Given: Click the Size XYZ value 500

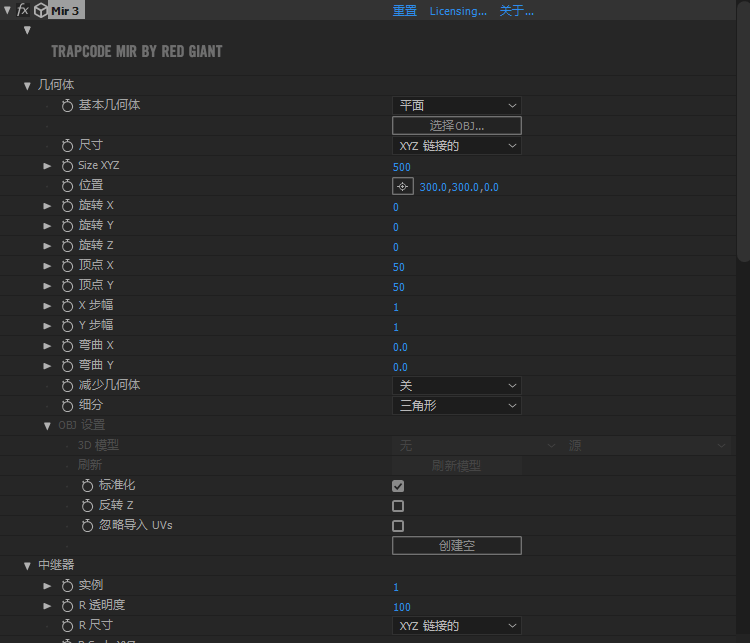Looking at the screenshot, I should [402, 167].
